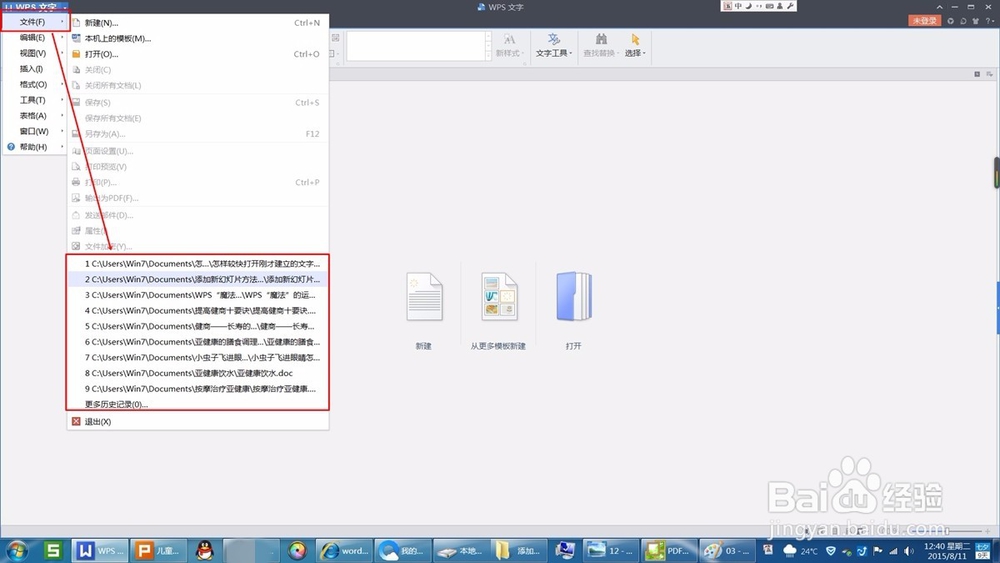
Task: Open recent file 5 健商——长寿的
Action: click(198, 326)
